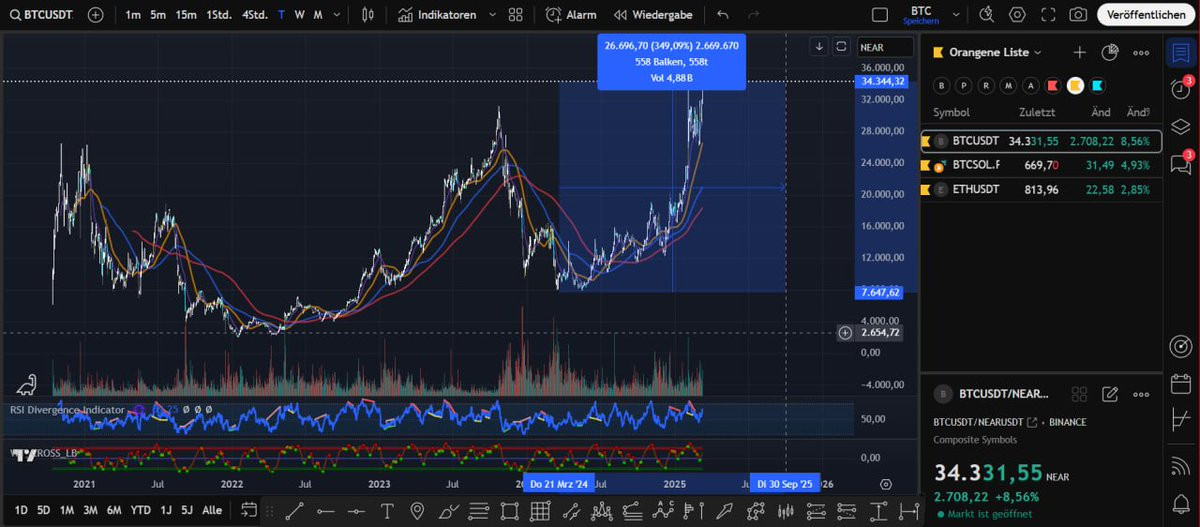Switch to the weekly W timeframe
This screenshot has width=1200, height=527.
coord(299,15)
